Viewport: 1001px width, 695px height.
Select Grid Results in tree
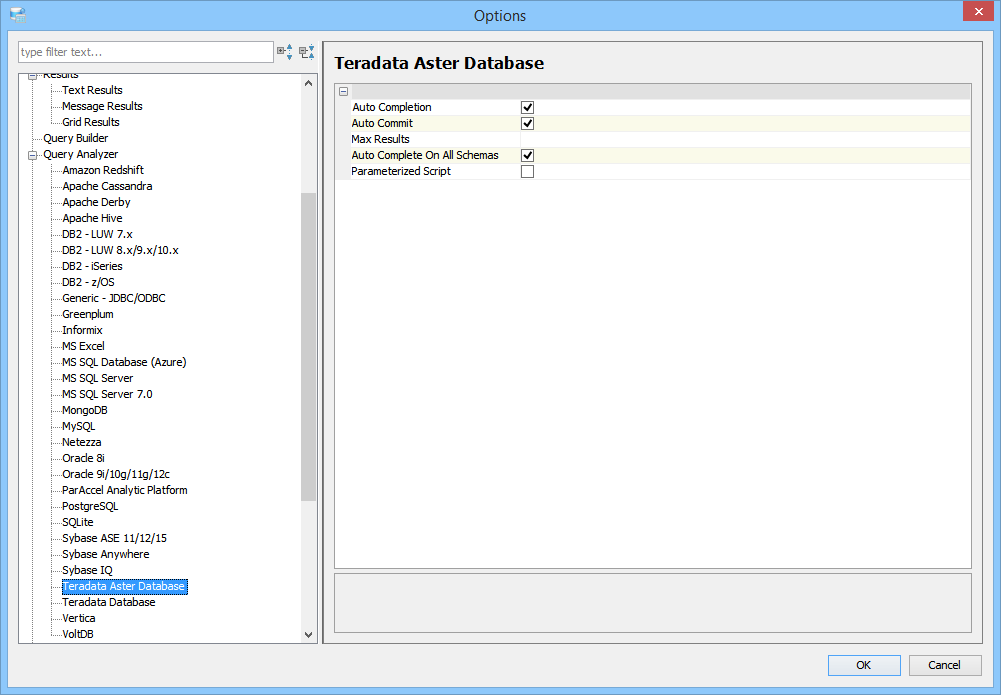91,122
